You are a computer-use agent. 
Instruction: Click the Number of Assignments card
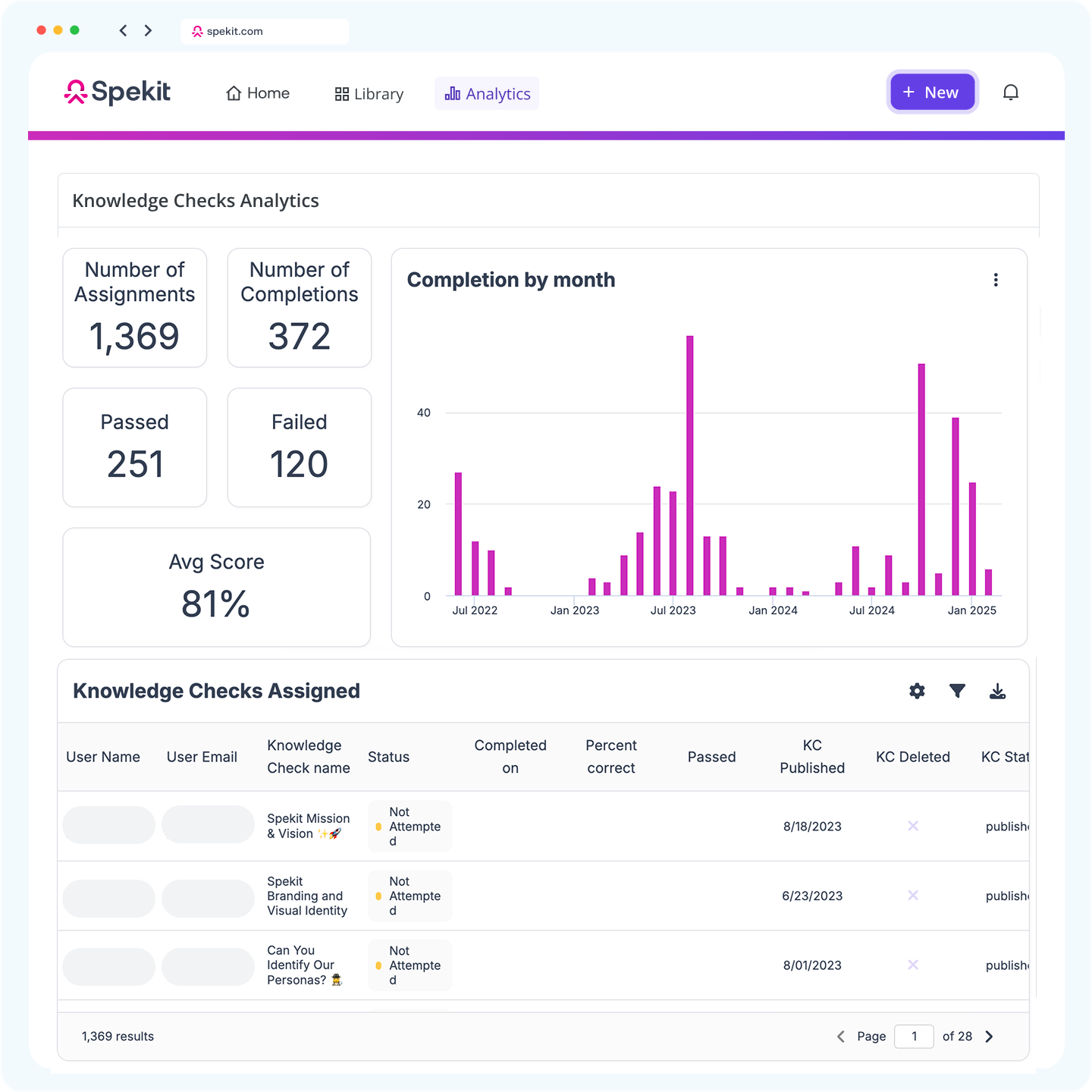135,308
